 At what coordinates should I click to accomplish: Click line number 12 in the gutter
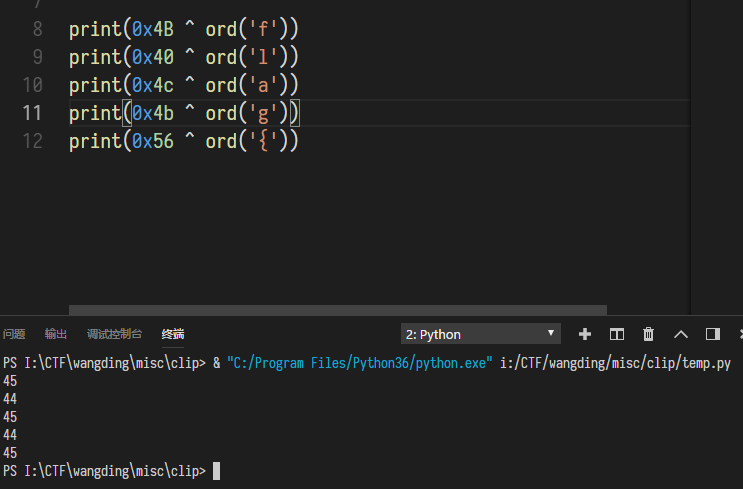click(x=32, y=141)
